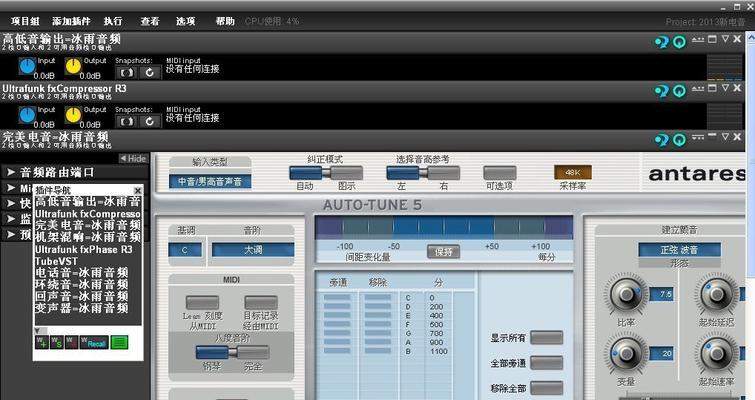Click the scrollbar up arrow at right edge
This screenshot has height=400, width=755.
pyautogui.click(x=751, y=37)
